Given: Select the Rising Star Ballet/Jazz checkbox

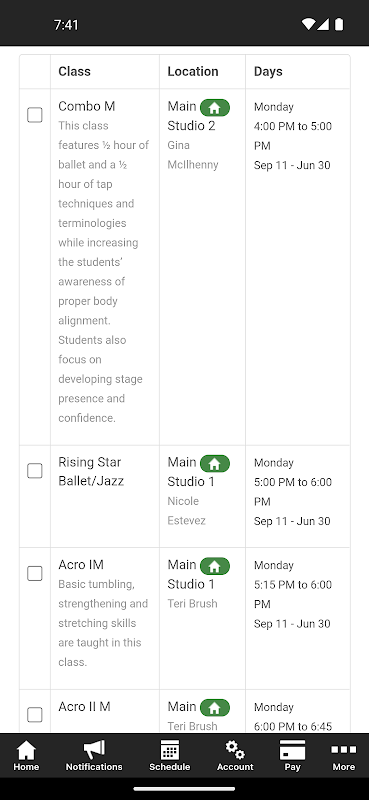Looking at the screenshot, I should 35,470.
